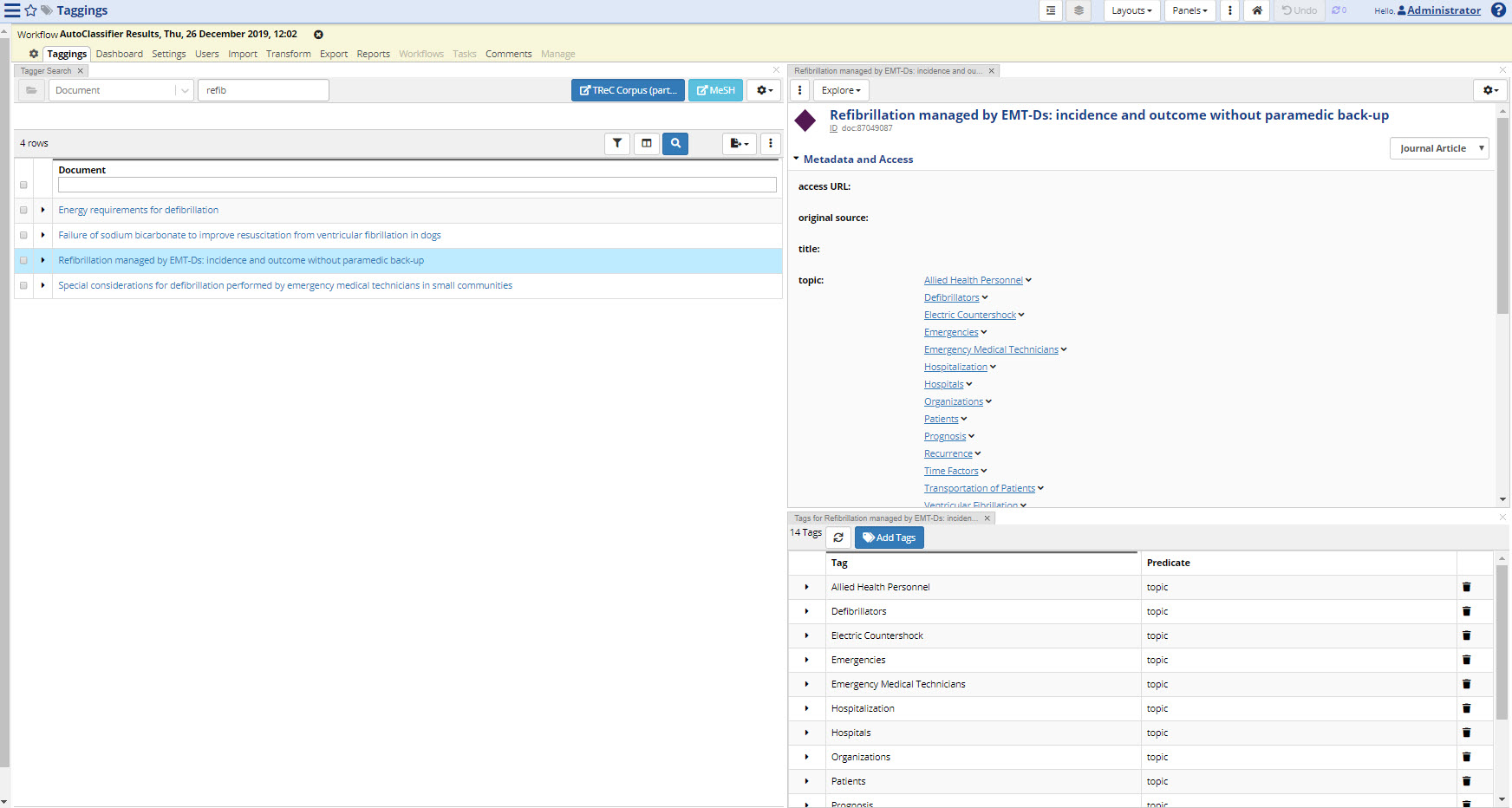Activate the blue search icon
This screenshot has height=808, width=1512.
[x=675, y=143]
